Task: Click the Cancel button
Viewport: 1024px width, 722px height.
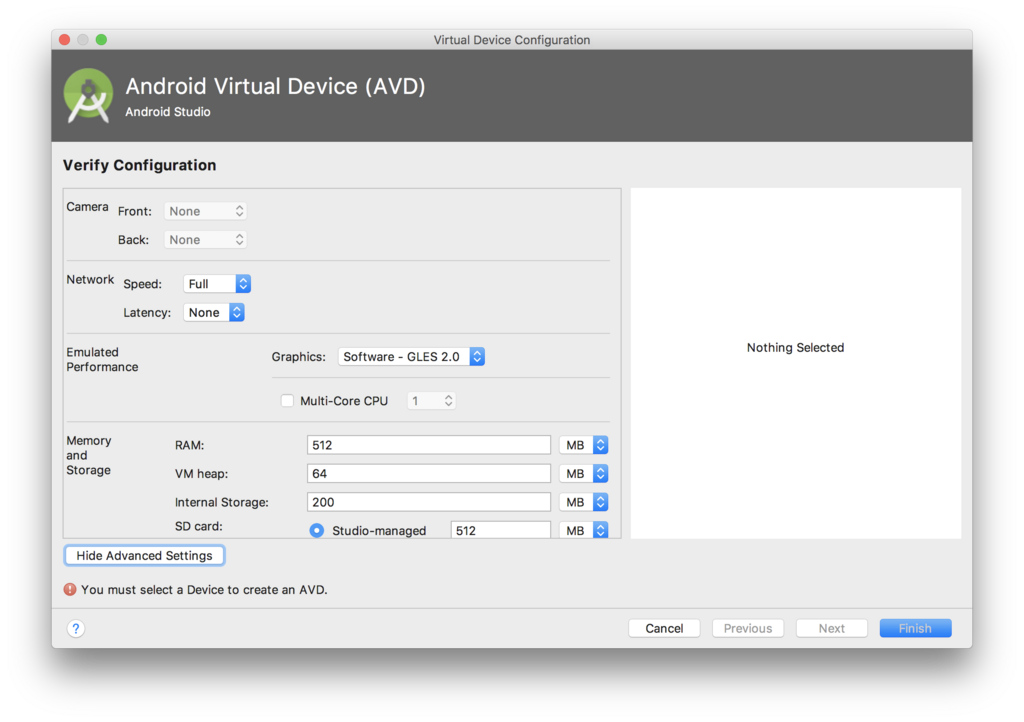Action: point(664,628)
